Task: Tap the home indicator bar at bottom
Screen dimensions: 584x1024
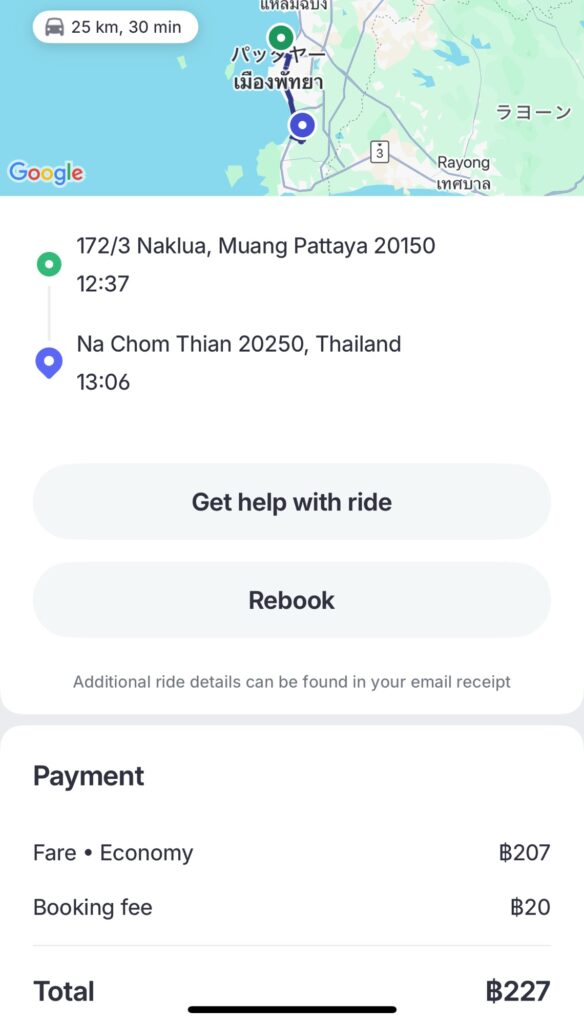Action: click(292, 1010)
